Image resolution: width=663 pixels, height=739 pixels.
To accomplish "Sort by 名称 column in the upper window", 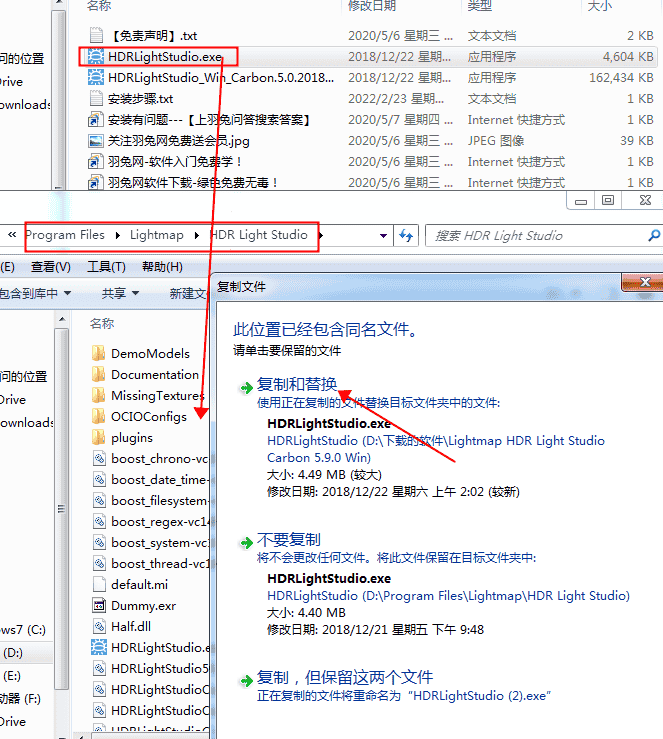I will coord(99,6).
